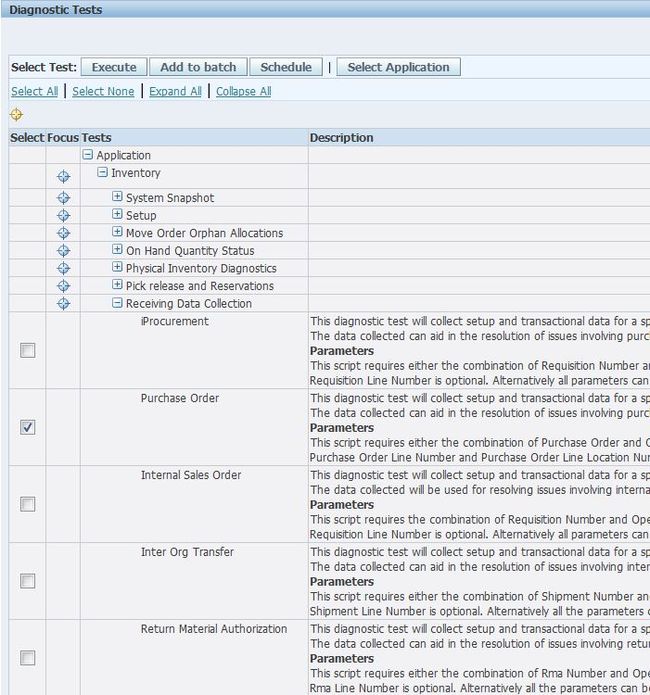Viewport: 650px width, 695px height.
Task: Select the Internal Sales Order test name
Action: pos(191,475)
